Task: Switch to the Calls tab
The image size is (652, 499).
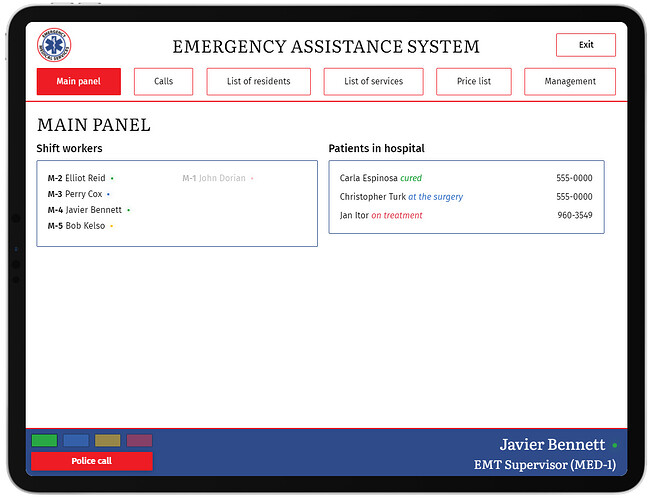Action: tap(163, 82)
